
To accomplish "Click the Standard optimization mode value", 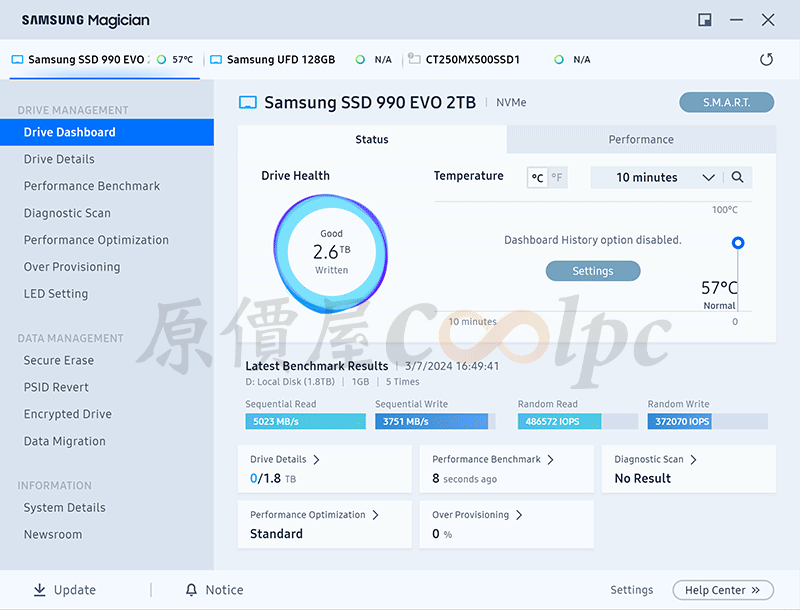I will 276,534.
